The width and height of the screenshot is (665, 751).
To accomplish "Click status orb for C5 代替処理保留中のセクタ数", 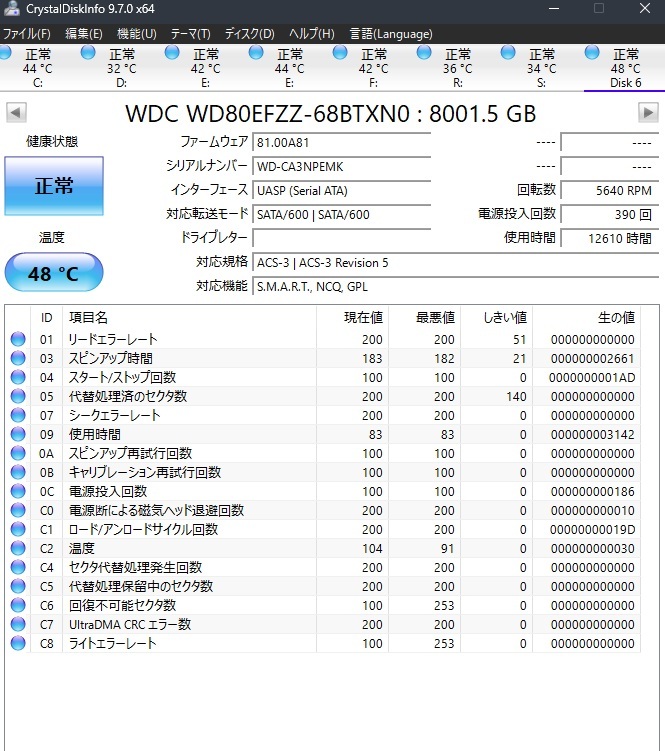I will 18,586.
